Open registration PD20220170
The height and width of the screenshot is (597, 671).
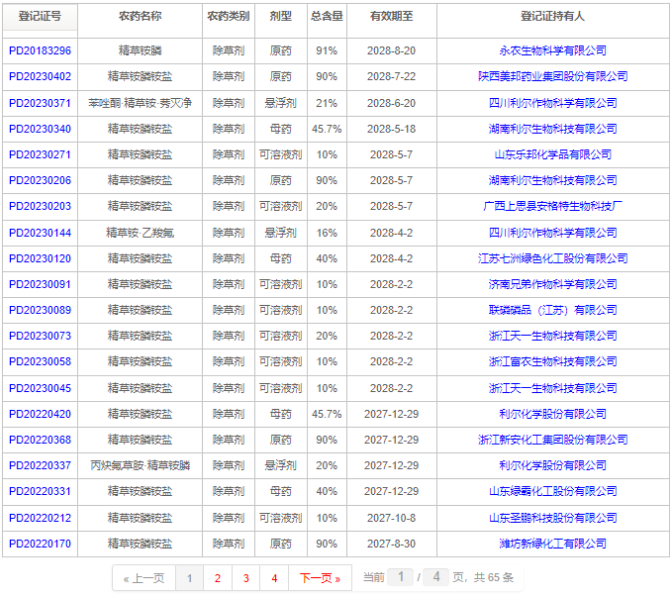point(40,544)
